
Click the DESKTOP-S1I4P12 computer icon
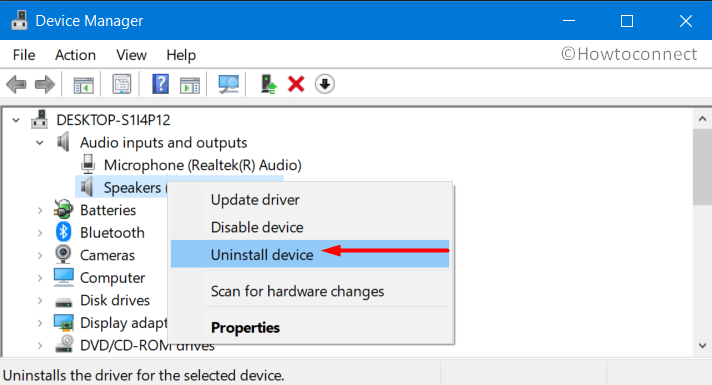[x=40, y=119]
